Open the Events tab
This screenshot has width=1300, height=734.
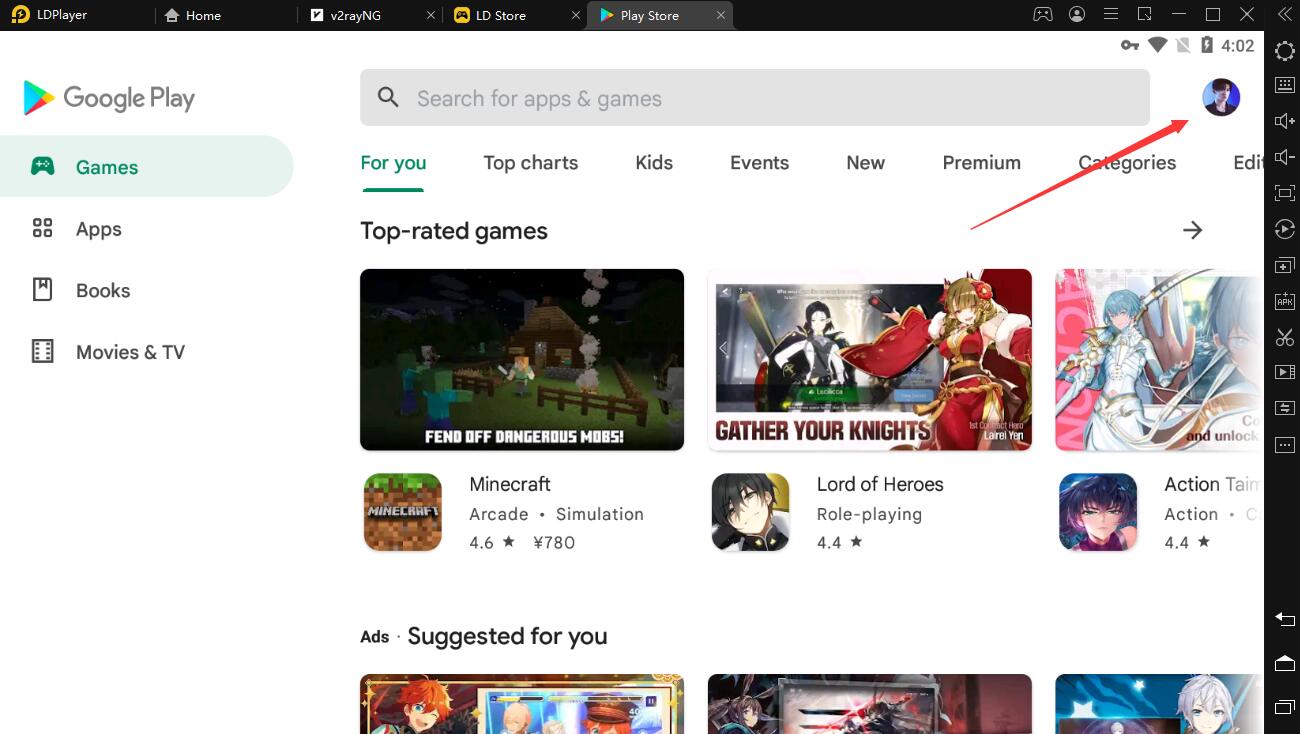[759, 163]
